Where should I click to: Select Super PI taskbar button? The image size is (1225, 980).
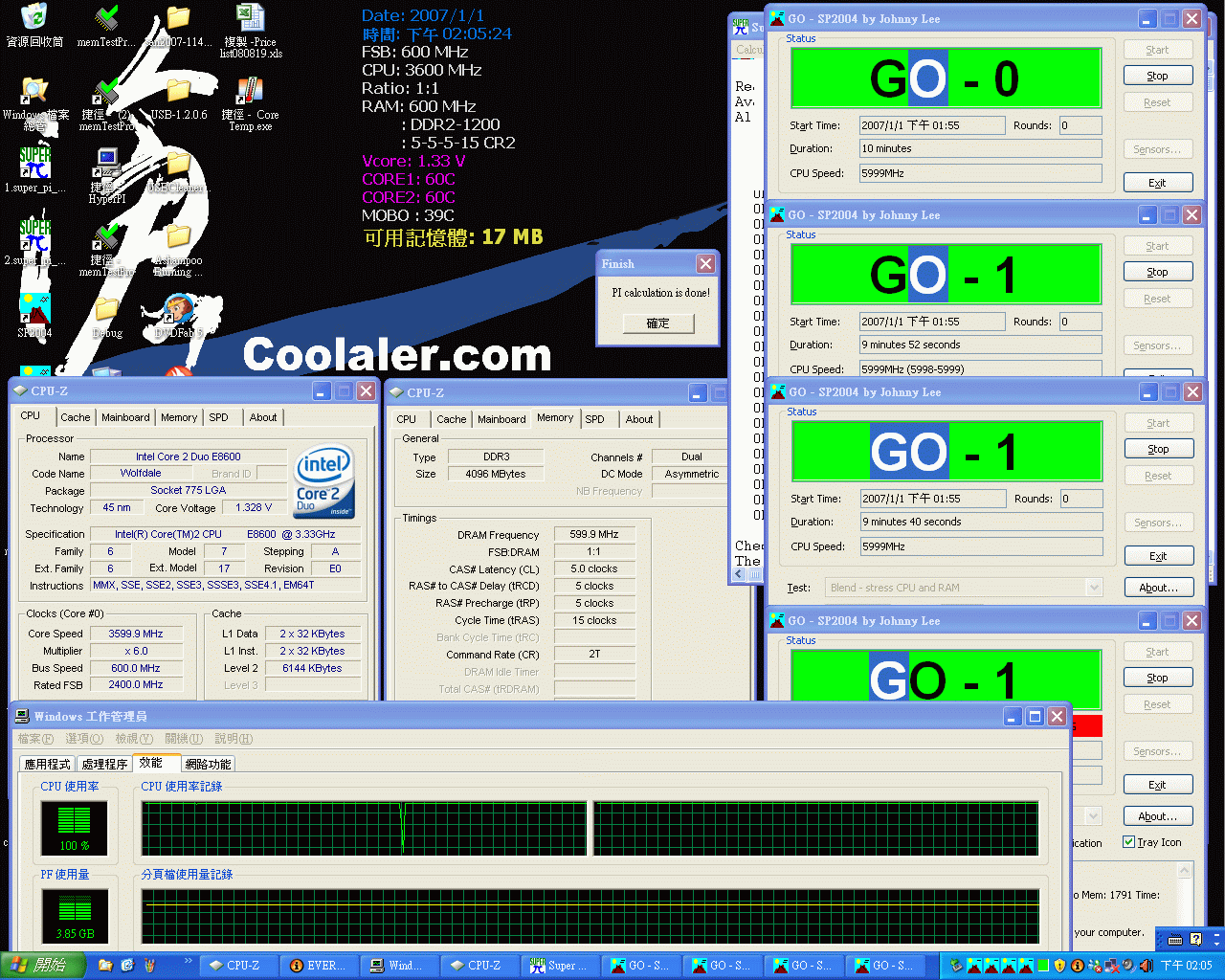[x=560, y=966]
